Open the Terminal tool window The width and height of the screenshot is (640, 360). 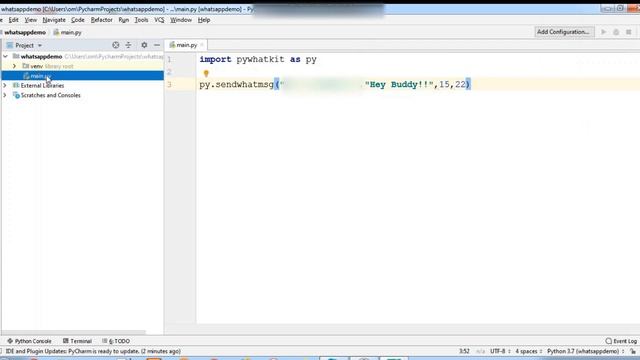pyautogui.click(x=77, y=341)
